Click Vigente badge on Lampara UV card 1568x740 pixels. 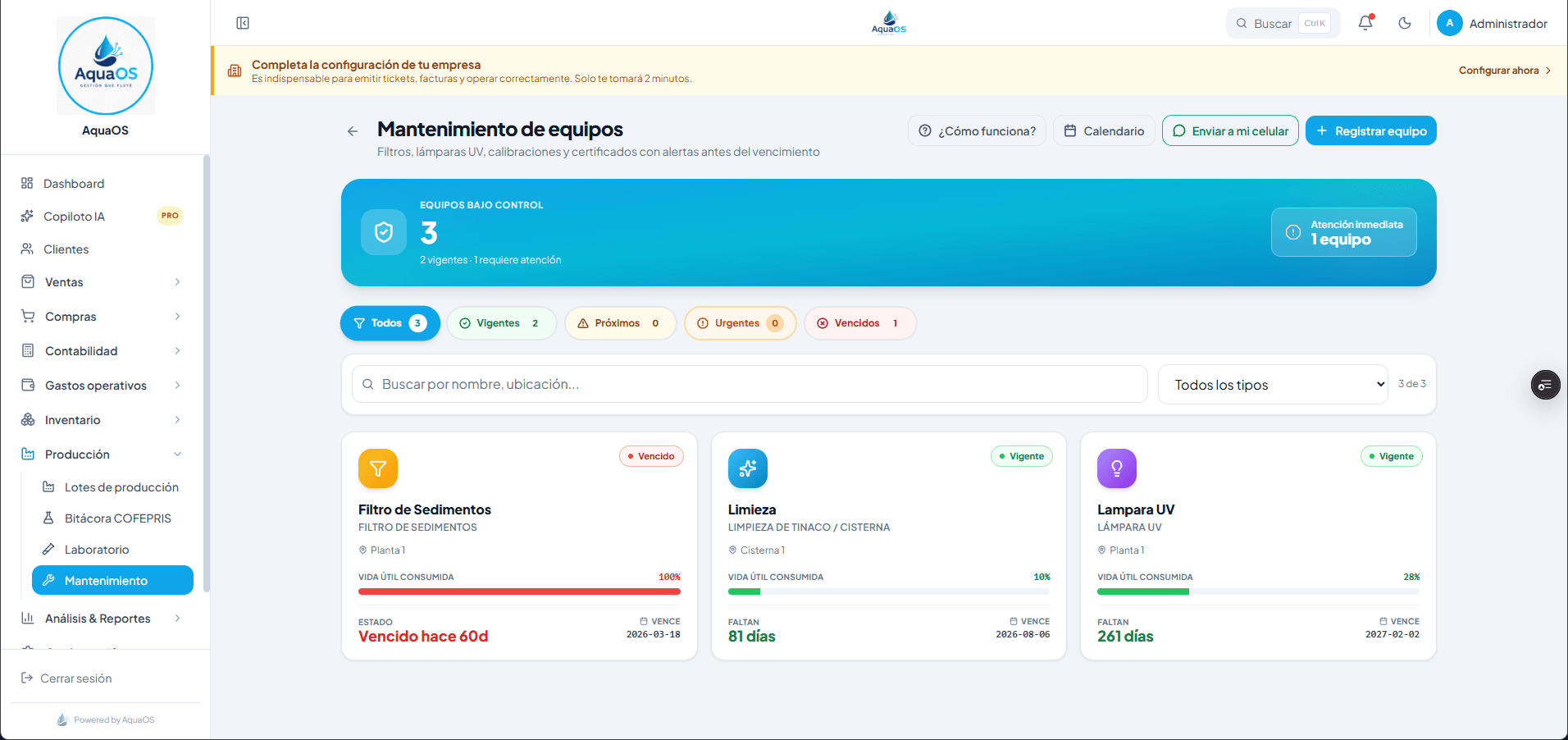(1391, 456)
